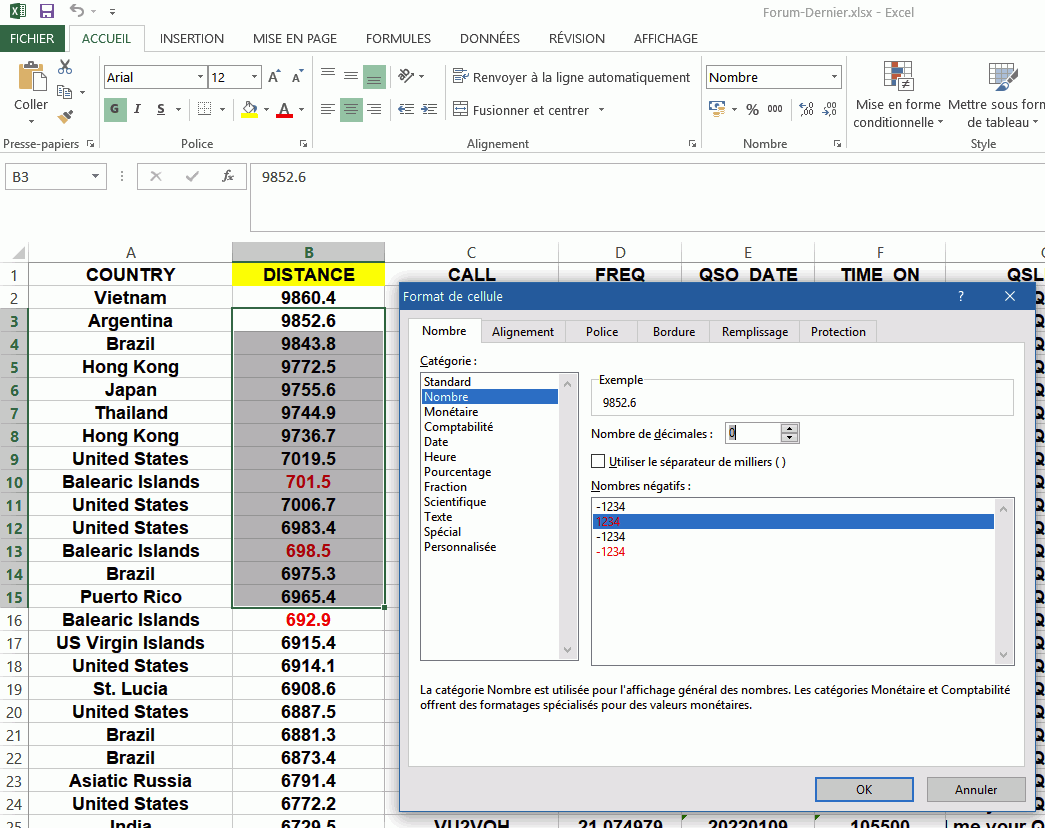
Task: Expand the font name Arial dropdown
Action: pos(199,77)
